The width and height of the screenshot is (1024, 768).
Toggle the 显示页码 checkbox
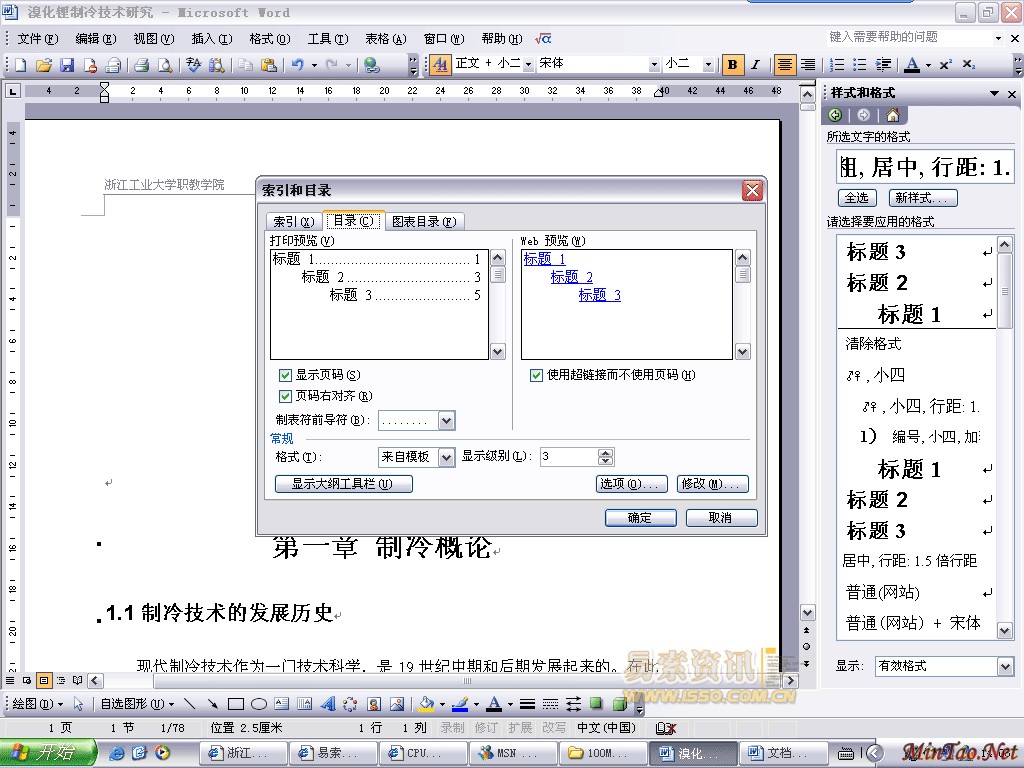[x=286, y=375]
